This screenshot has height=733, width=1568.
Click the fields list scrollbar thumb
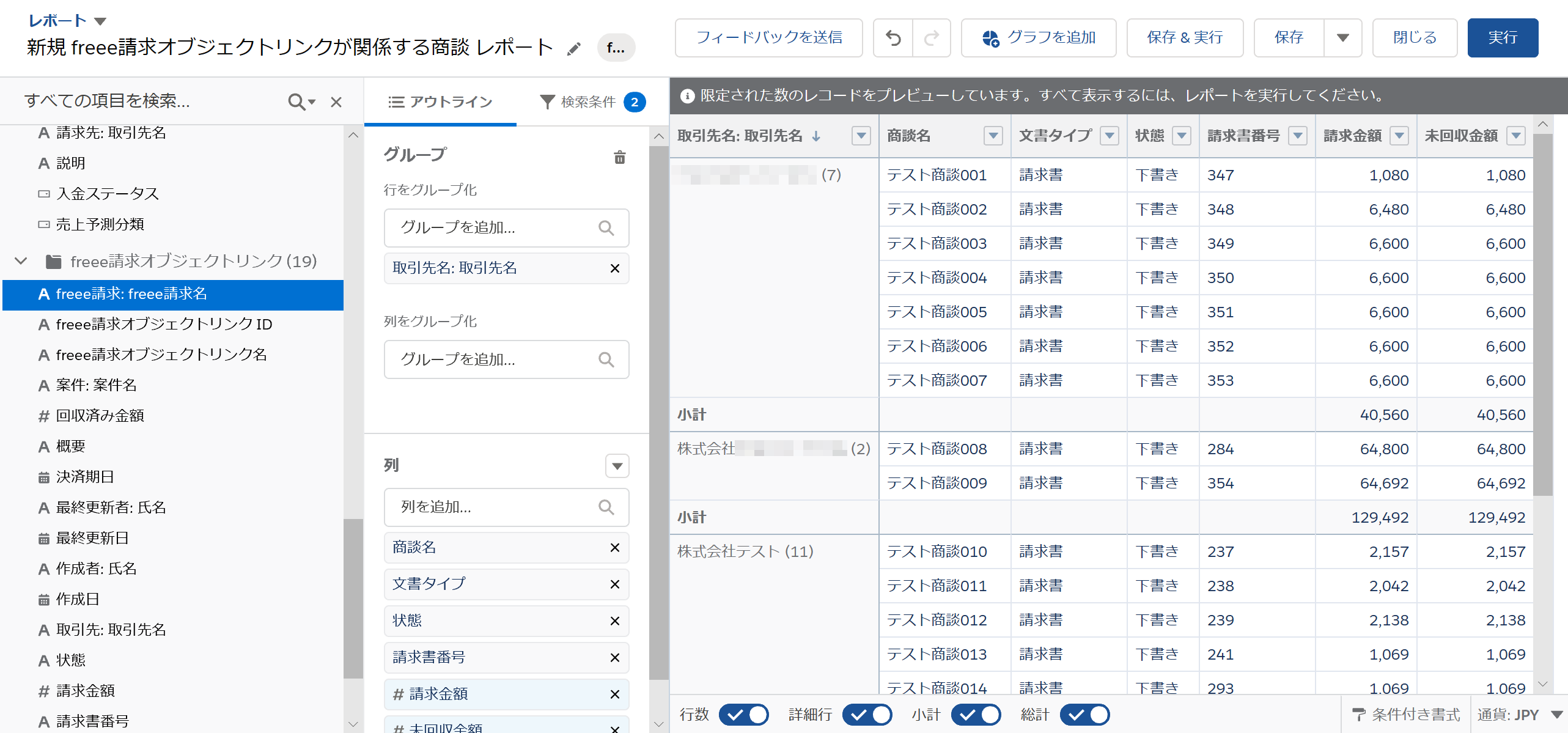point(353,599)
